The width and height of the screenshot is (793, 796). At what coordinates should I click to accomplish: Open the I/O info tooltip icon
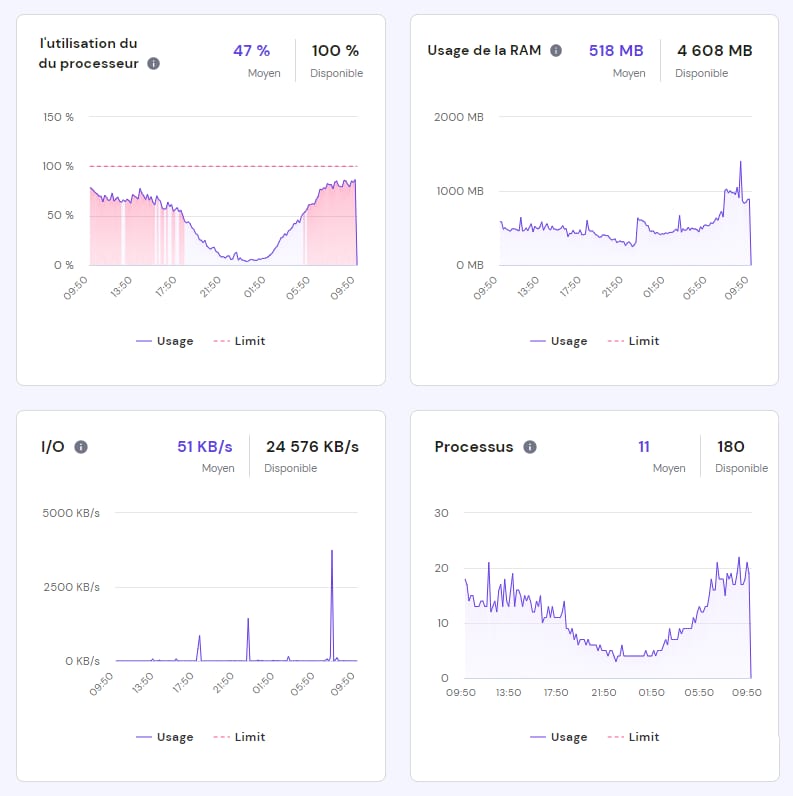(x=81, y=447)
